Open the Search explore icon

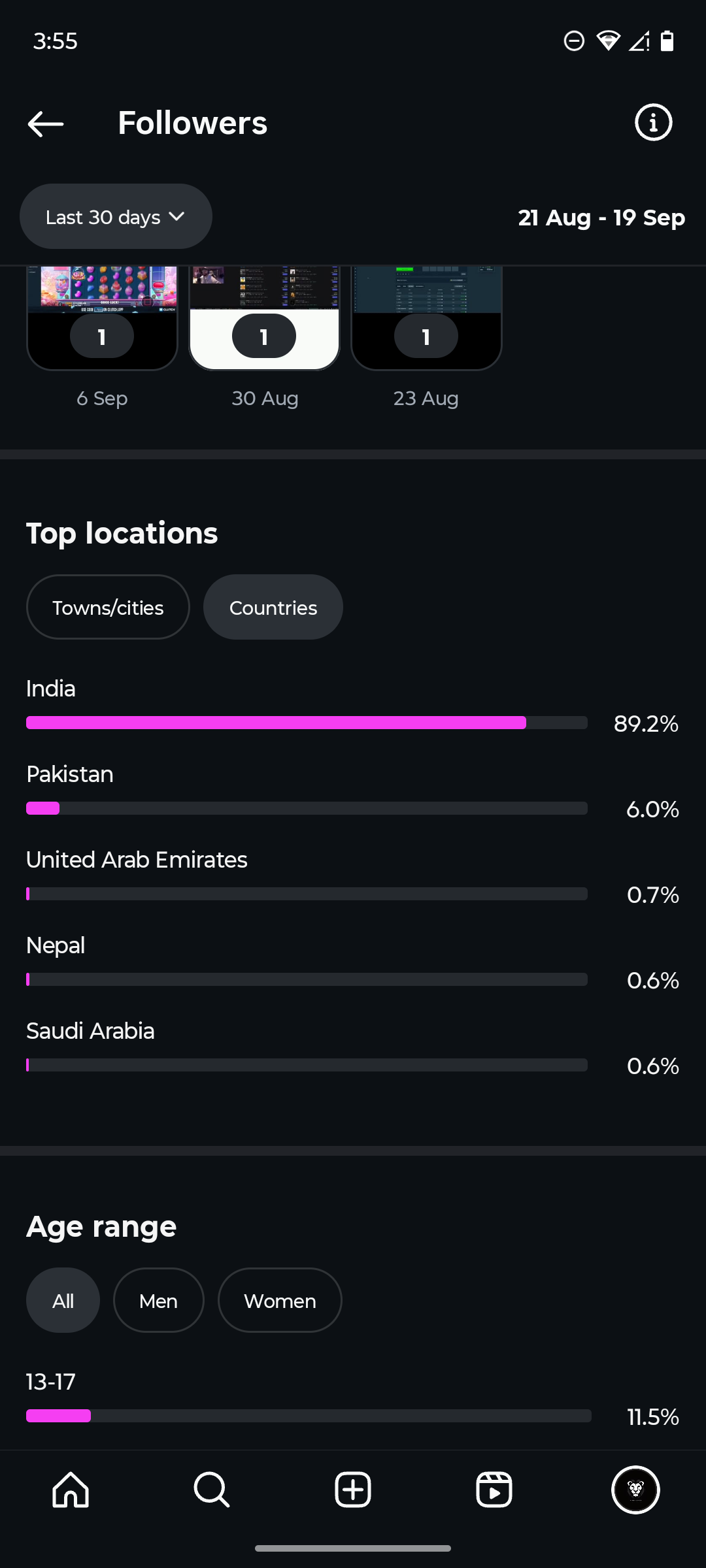(x=212, y=1490)
